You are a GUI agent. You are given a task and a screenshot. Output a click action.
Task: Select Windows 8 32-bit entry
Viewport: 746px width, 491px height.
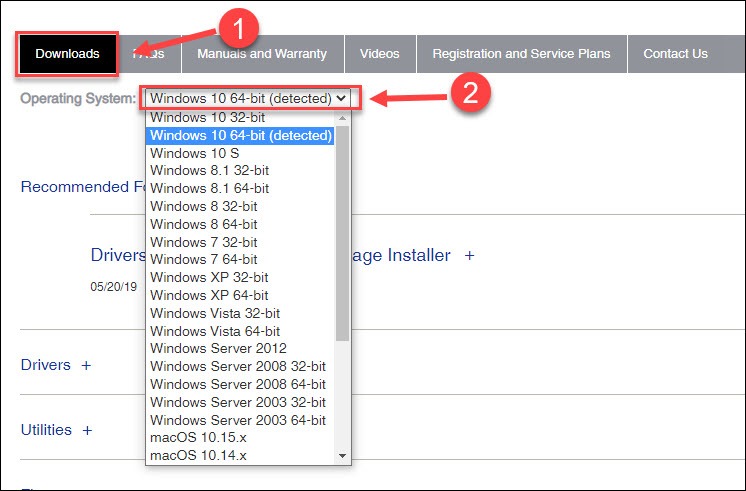(x=240, y=206)
